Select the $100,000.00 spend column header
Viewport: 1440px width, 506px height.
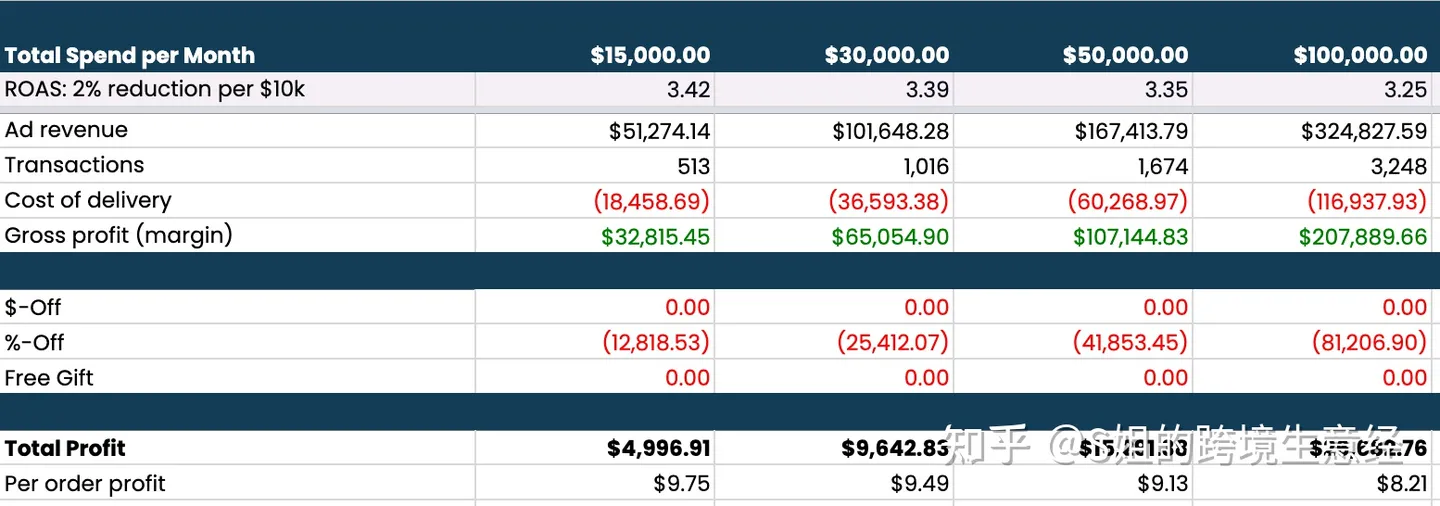pos(1360,56)
